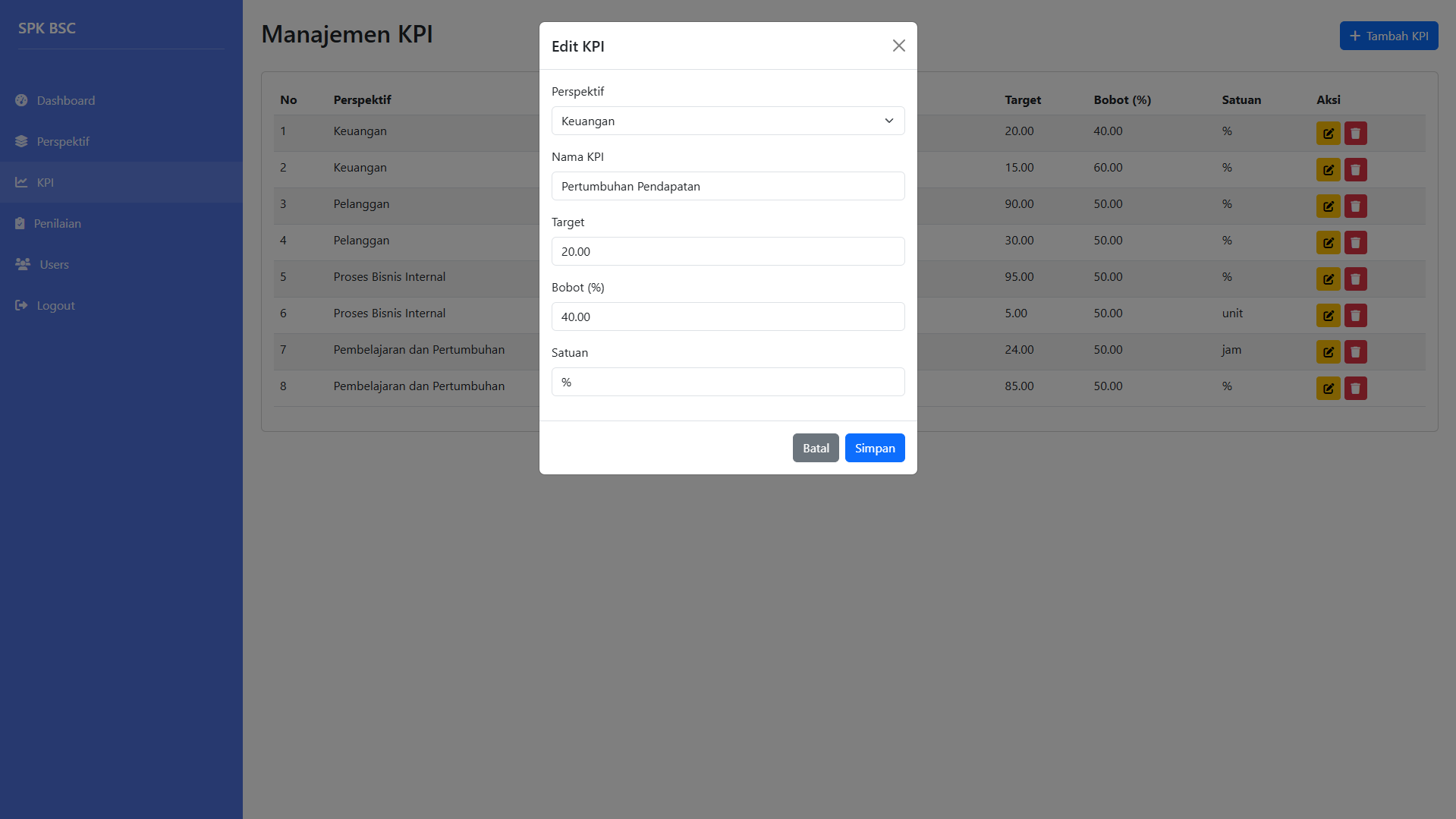Close the Edit KPI dialog with X
Screen dimensions: 1456x819
tap(898, 46)
